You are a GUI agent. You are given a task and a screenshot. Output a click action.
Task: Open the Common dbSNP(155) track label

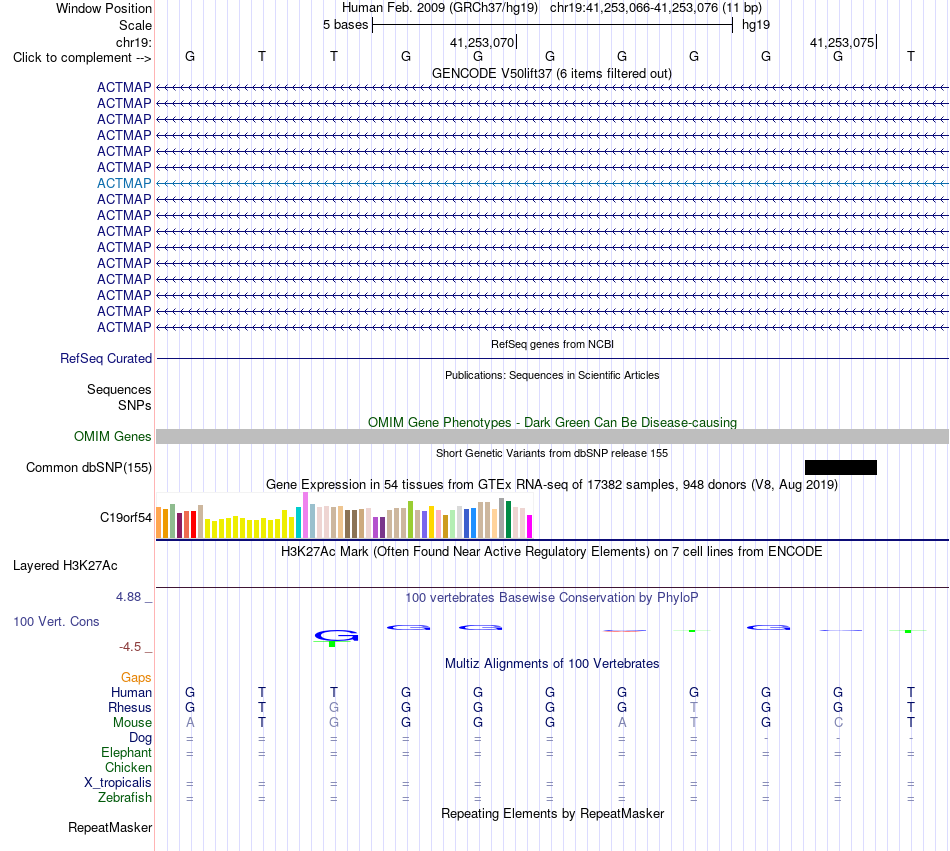[x=89, y=468]
